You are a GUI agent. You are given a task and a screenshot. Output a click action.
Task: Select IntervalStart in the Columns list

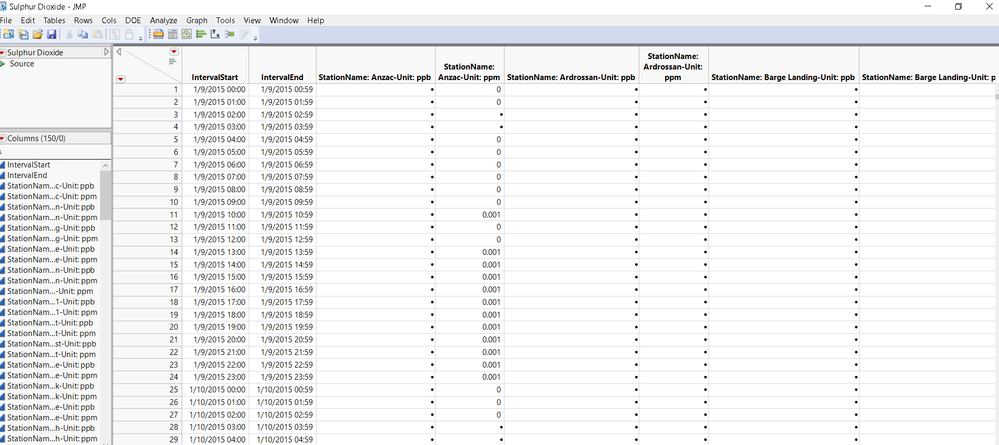pos(29,164)
